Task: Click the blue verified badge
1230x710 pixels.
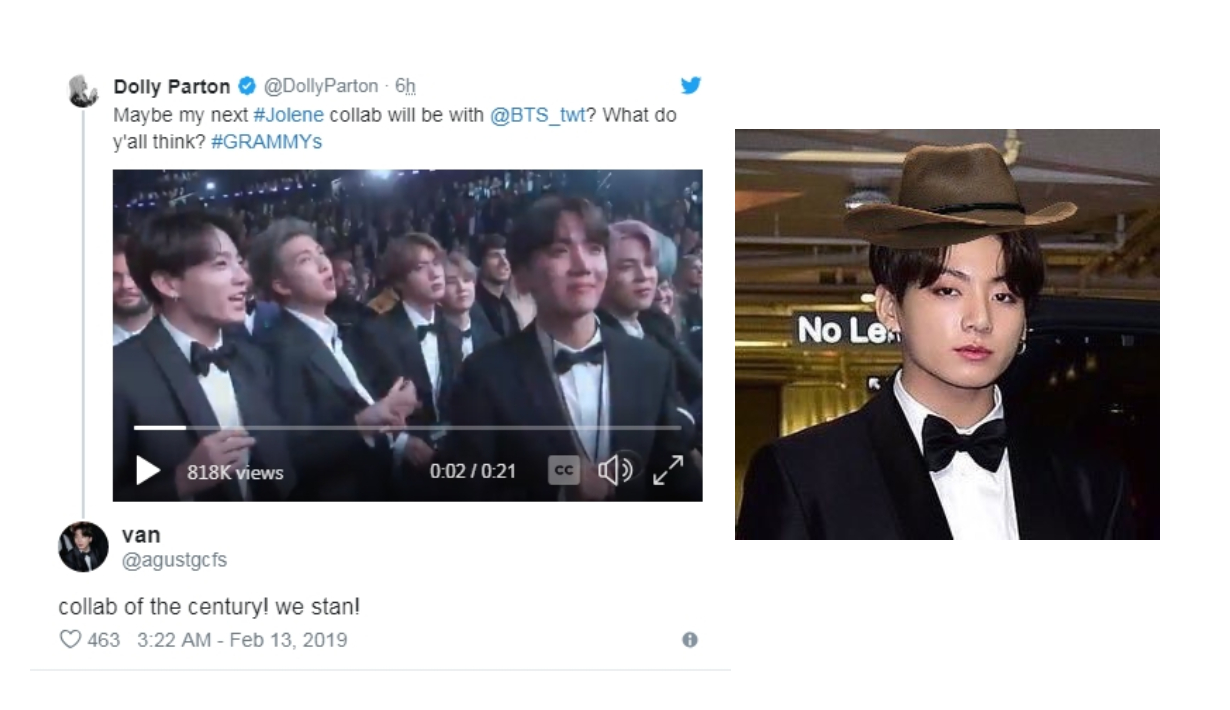Action: (246, 86)
